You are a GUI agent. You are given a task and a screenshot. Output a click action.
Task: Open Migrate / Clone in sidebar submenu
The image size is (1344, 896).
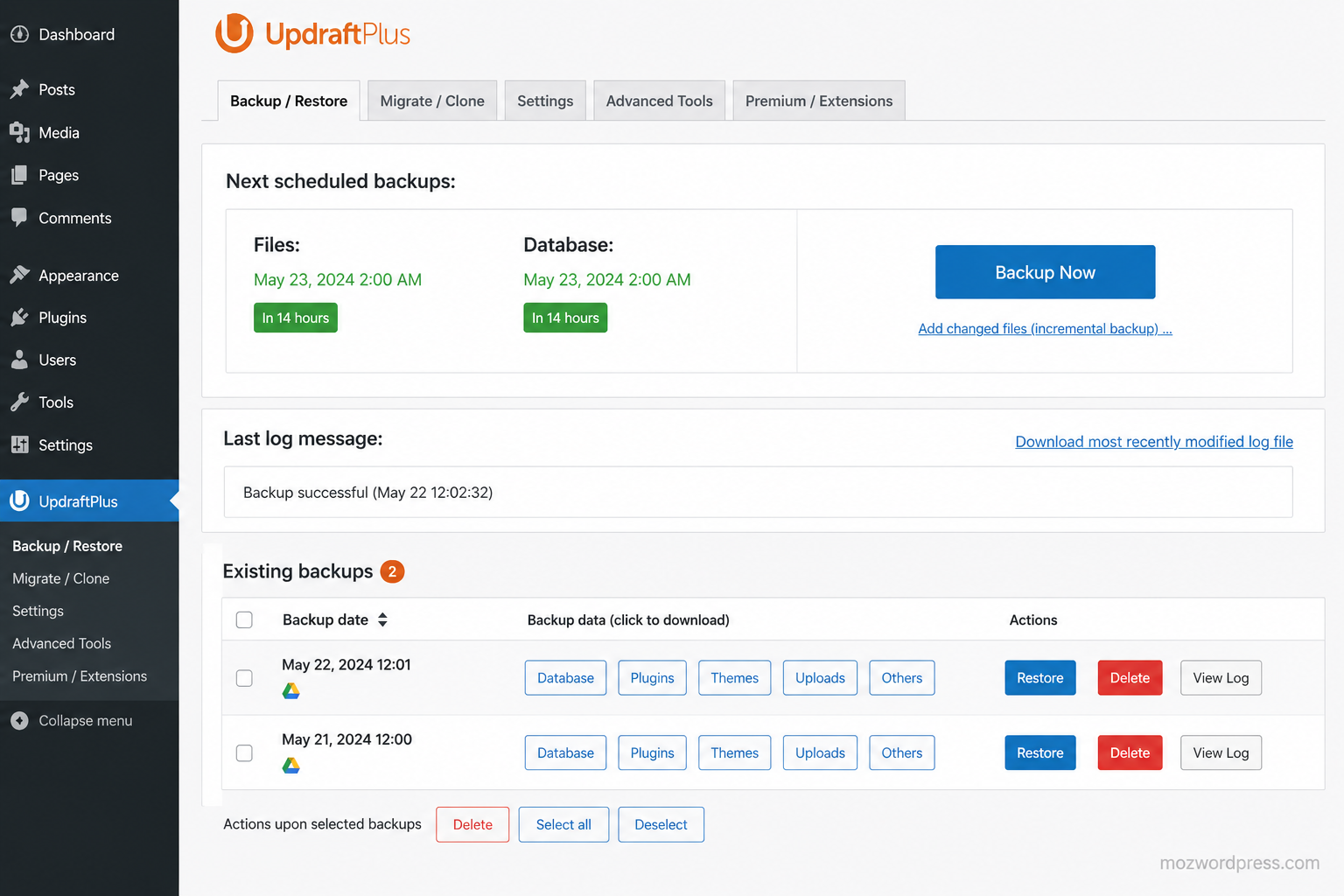(61, 578)
